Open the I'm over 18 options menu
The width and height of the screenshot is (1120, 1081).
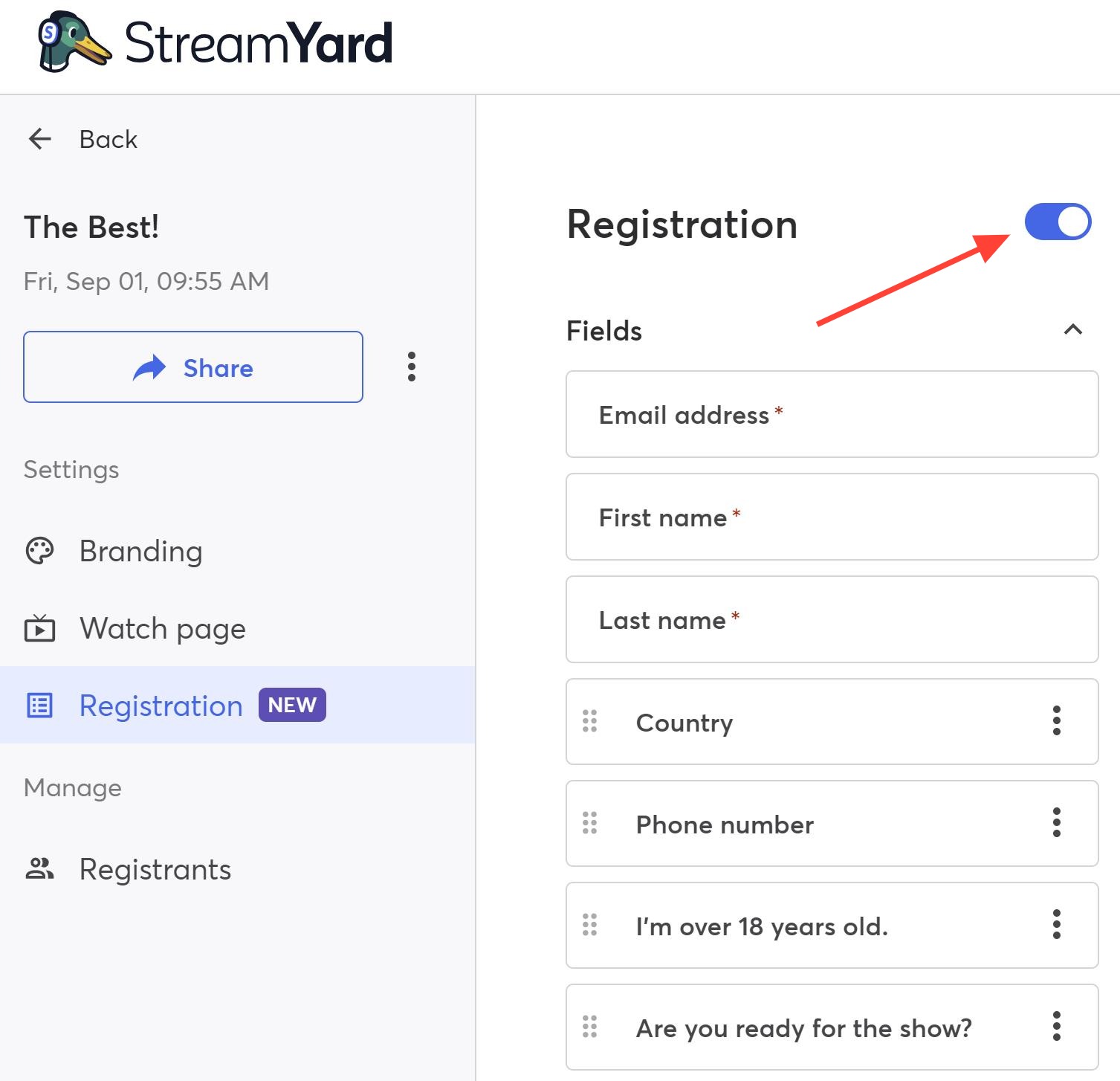point(1057,925)
